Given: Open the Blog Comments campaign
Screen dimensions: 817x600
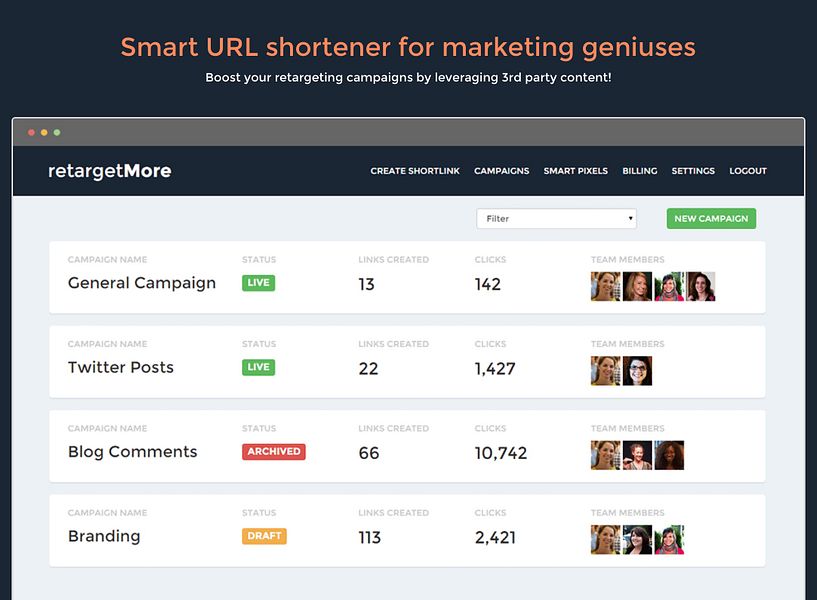Looking at the screenshot, I should click(x=132, y=452).
